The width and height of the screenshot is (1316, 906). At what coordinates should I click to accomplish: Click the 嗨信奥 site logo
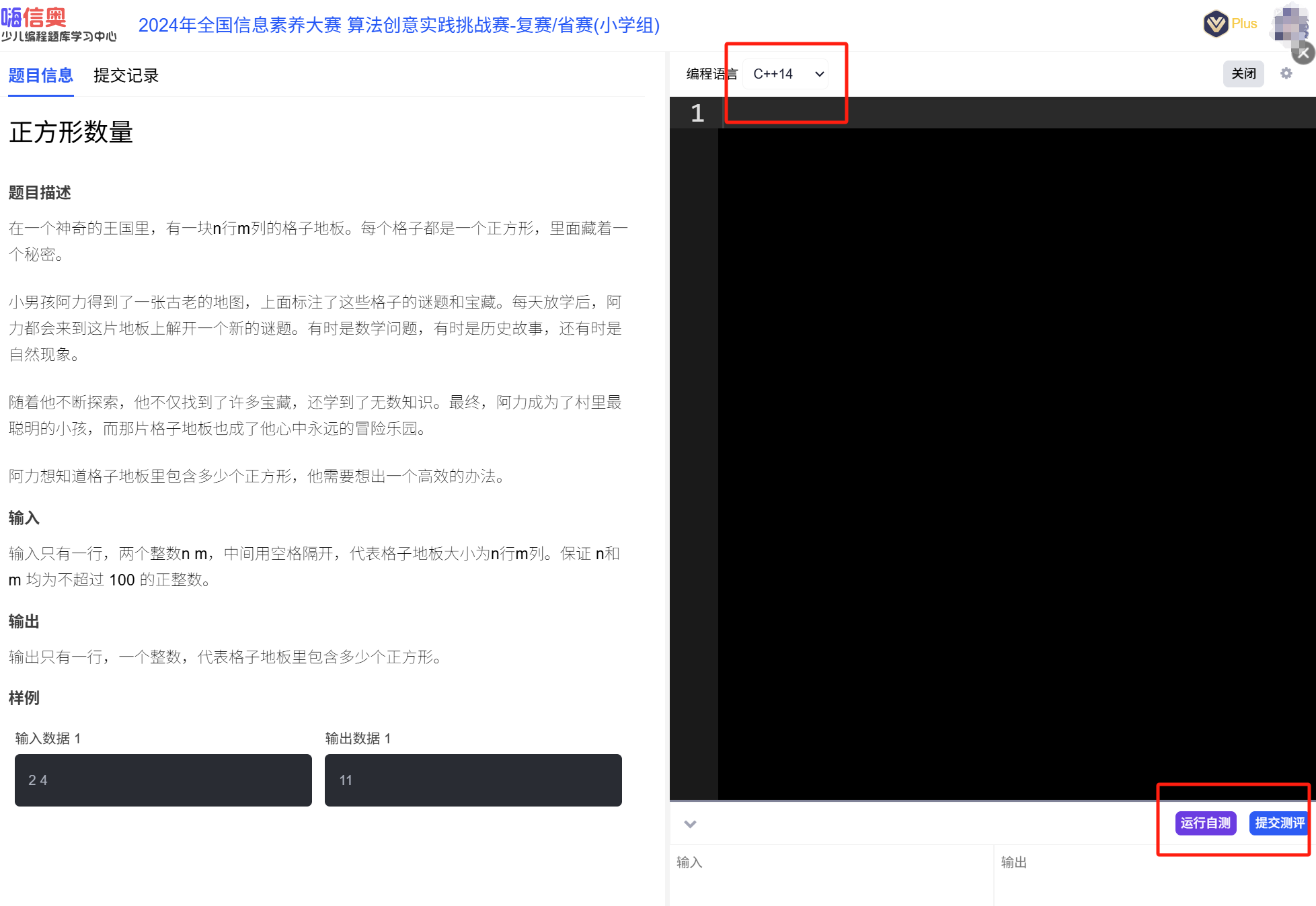tap(59, 24)
